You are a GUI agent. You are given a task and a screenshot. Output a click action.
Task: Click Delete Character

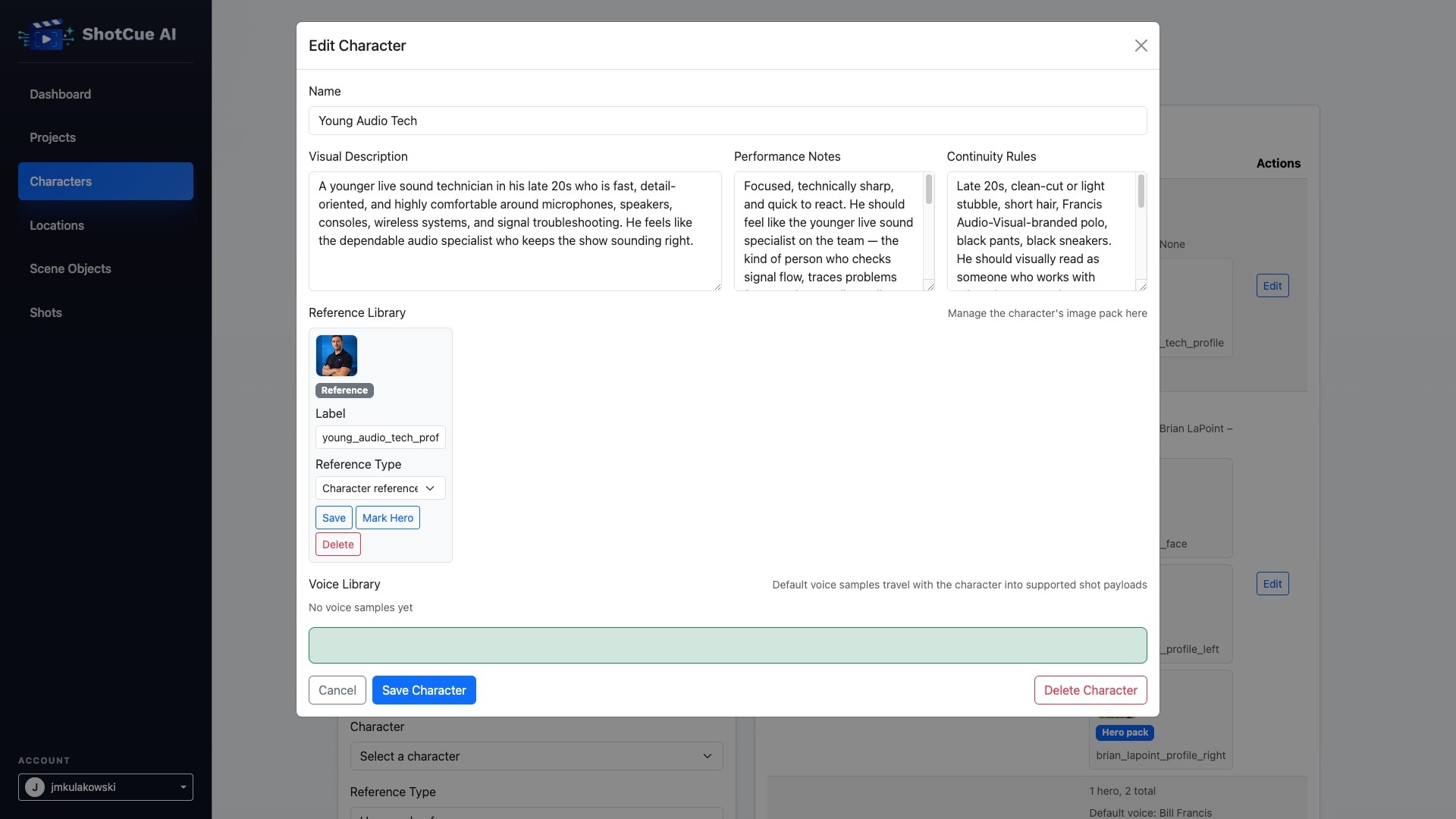(x=1090, y=690)
